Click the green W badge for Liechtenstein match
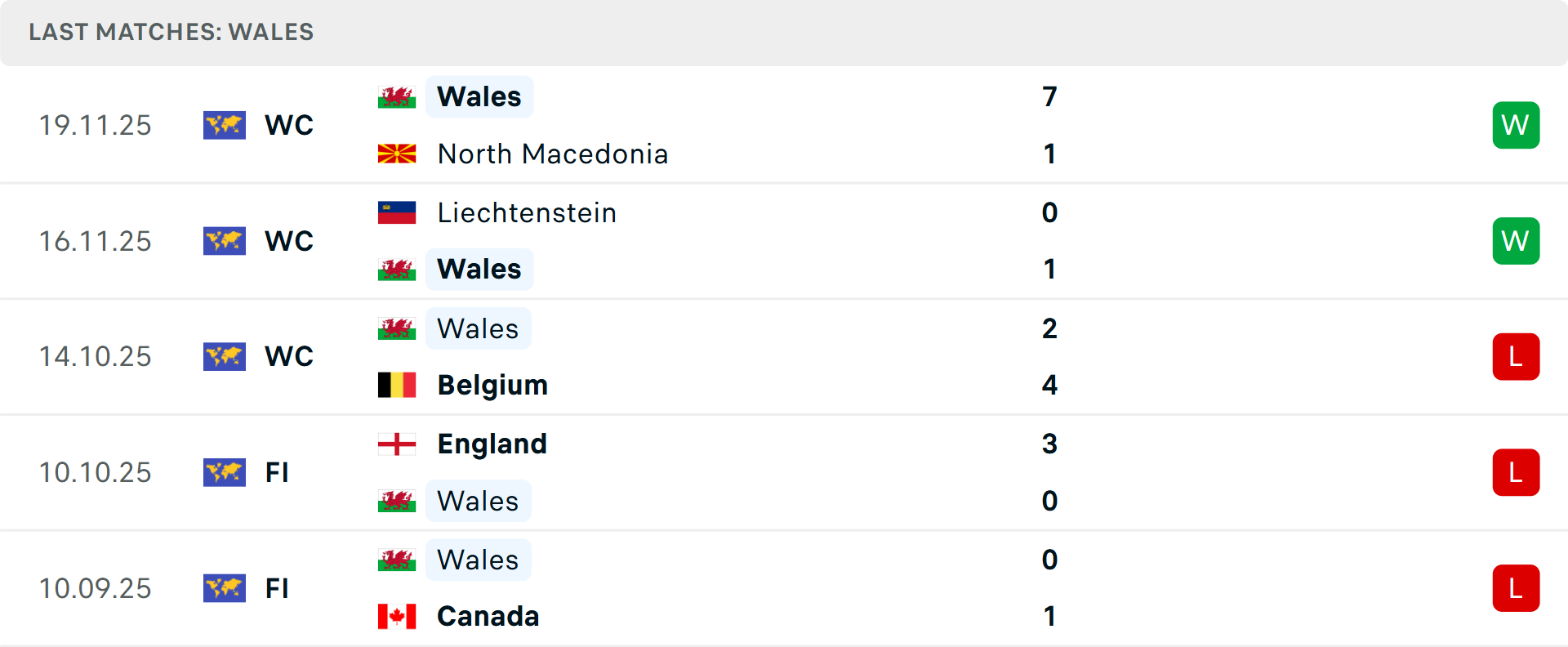 pos(1516,241)
